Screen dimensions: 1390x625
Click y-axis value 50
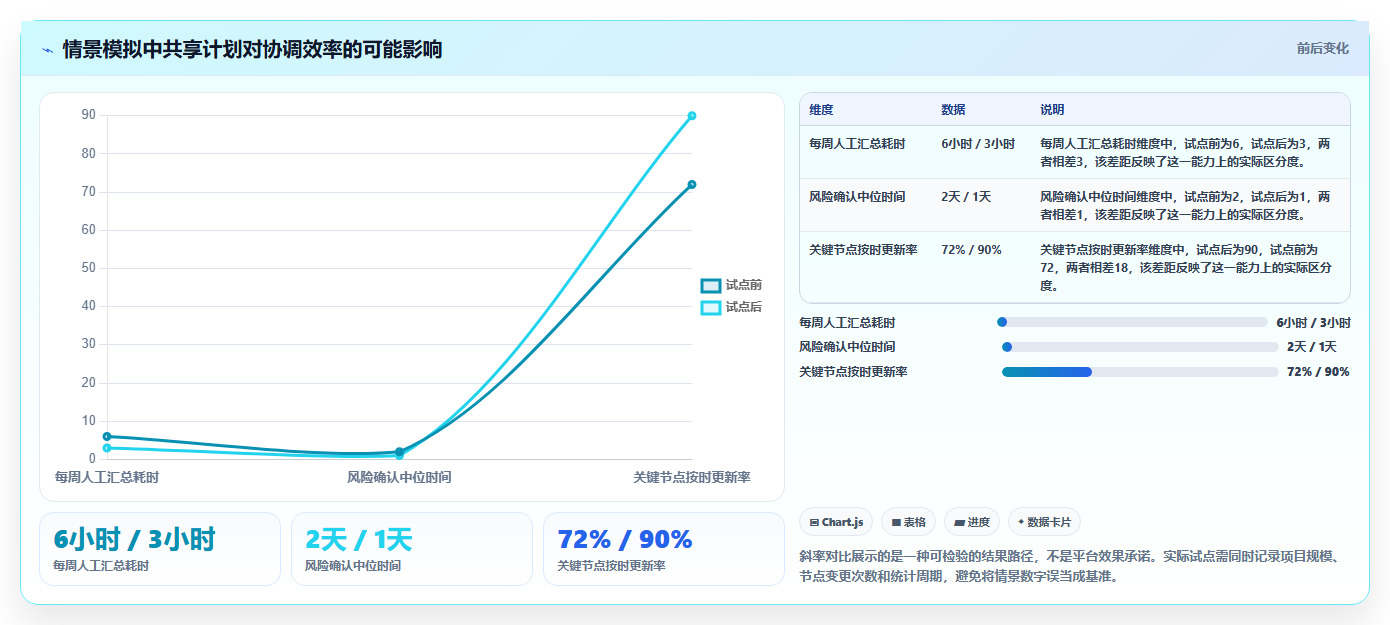[89, 268]
